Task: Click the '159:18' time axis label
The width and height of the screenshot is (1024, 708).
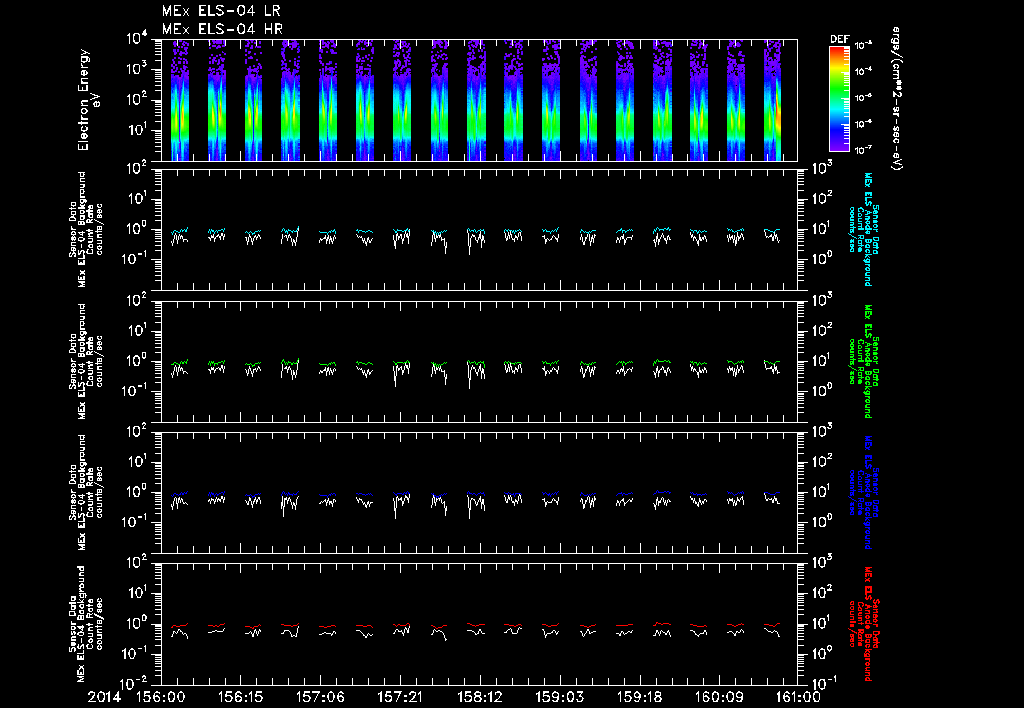Action: pyautogui.click(x=639, y=698)
